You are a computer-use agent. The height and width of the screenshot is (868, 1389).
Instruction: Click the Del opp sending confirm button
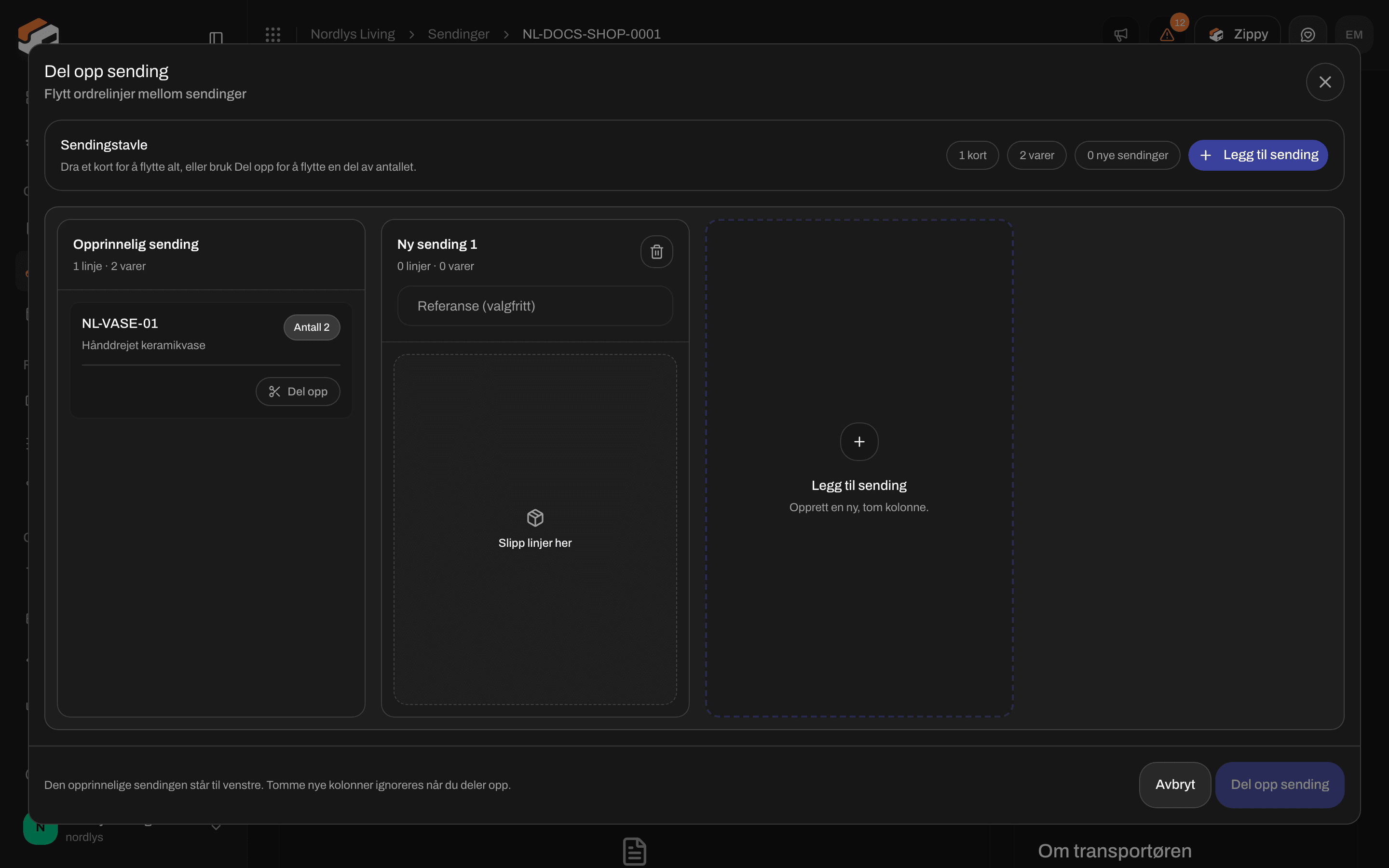(x=1280, y=785)
